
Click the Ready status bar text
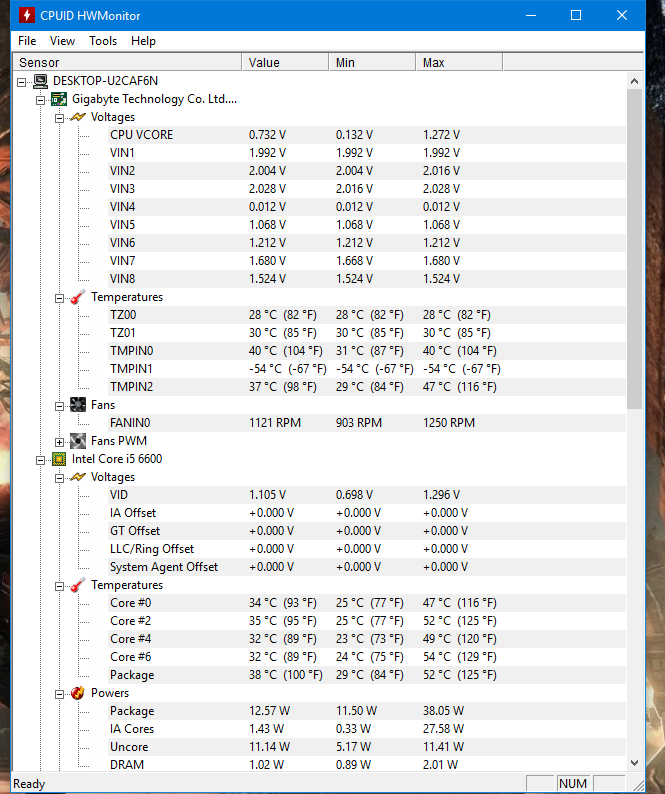point(29,784)
